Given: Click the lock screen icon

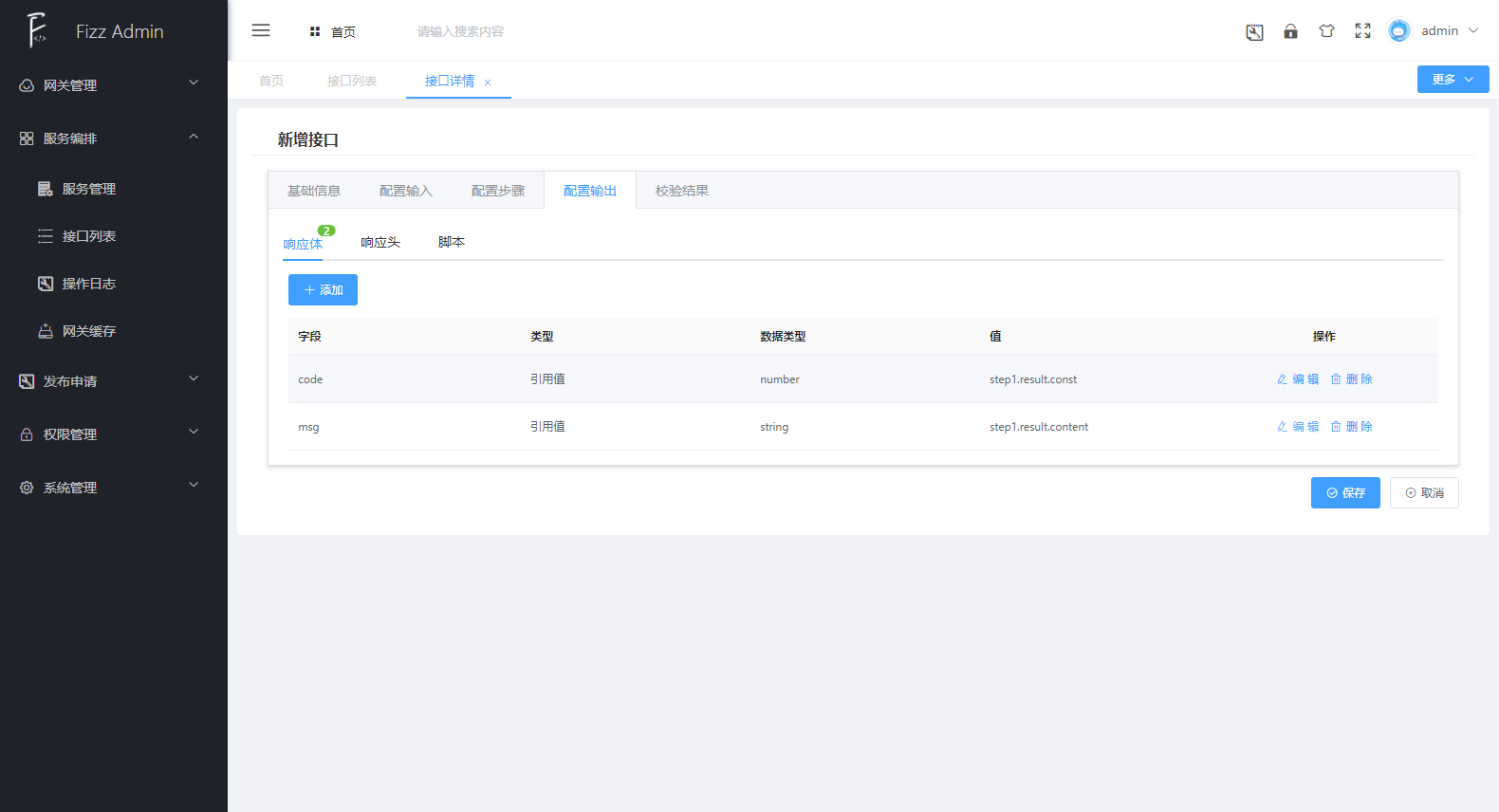Looking at the screenshot, I should coord(1290,31).
